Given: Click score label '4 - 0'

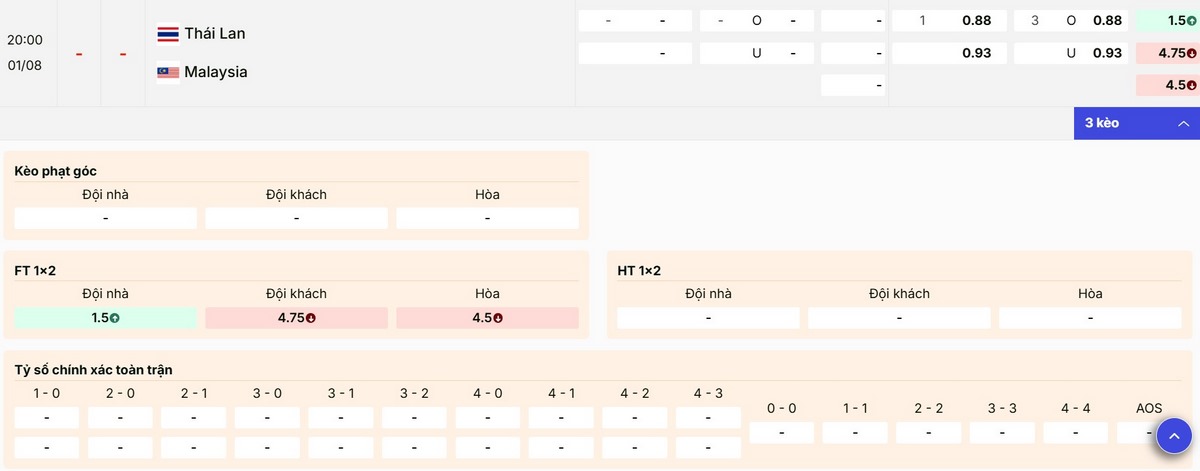Looking at the screenshot, I should 488,394.
